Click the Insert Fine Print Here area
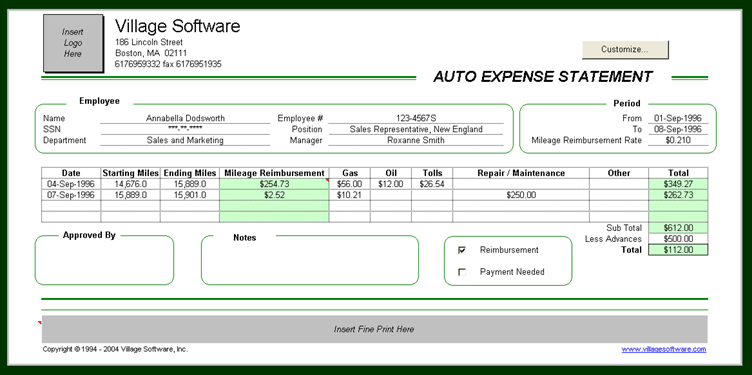 pyautogui.click(x=374, y=329)
